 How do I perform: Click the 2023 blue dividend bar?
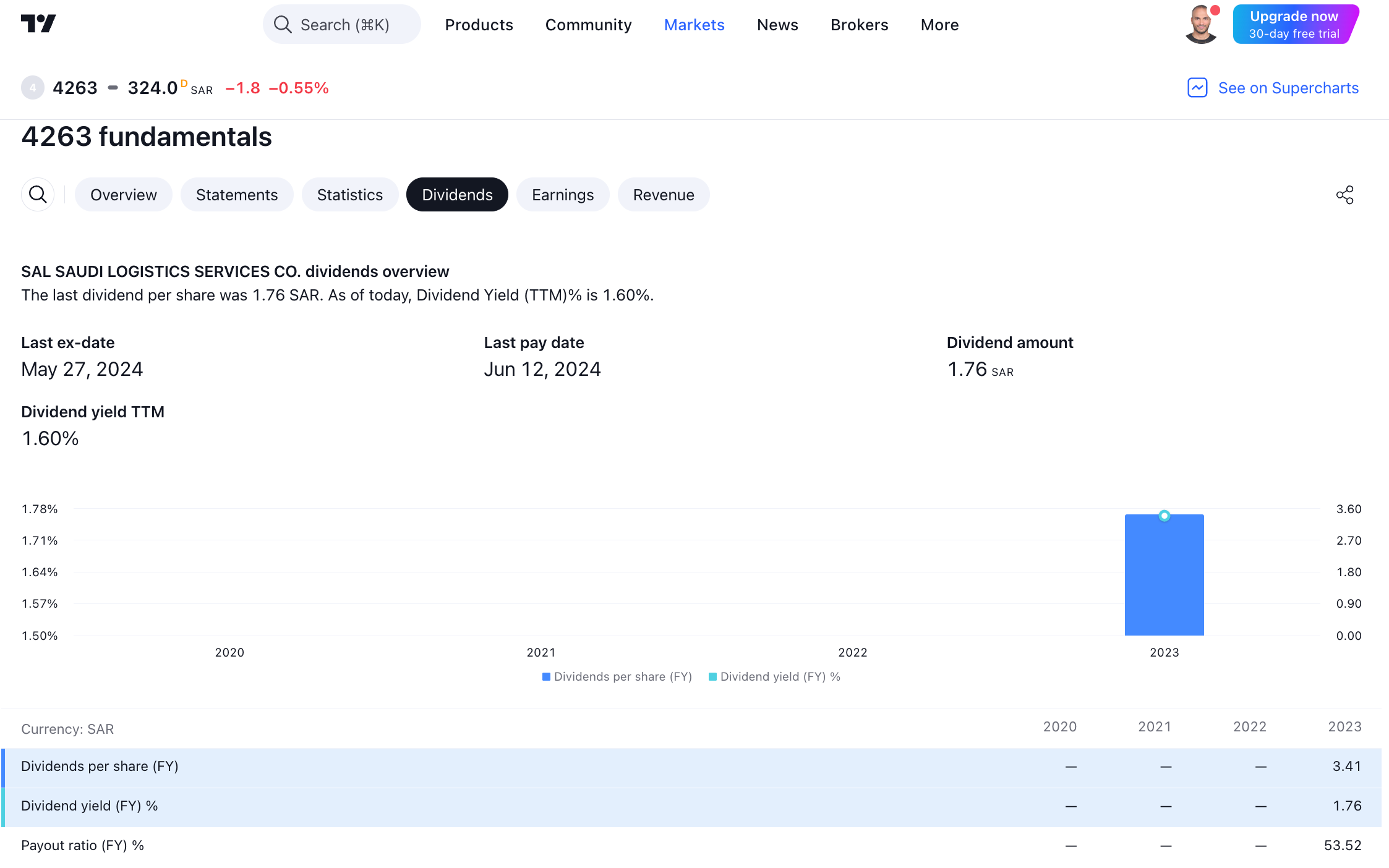click(1164, 581)
